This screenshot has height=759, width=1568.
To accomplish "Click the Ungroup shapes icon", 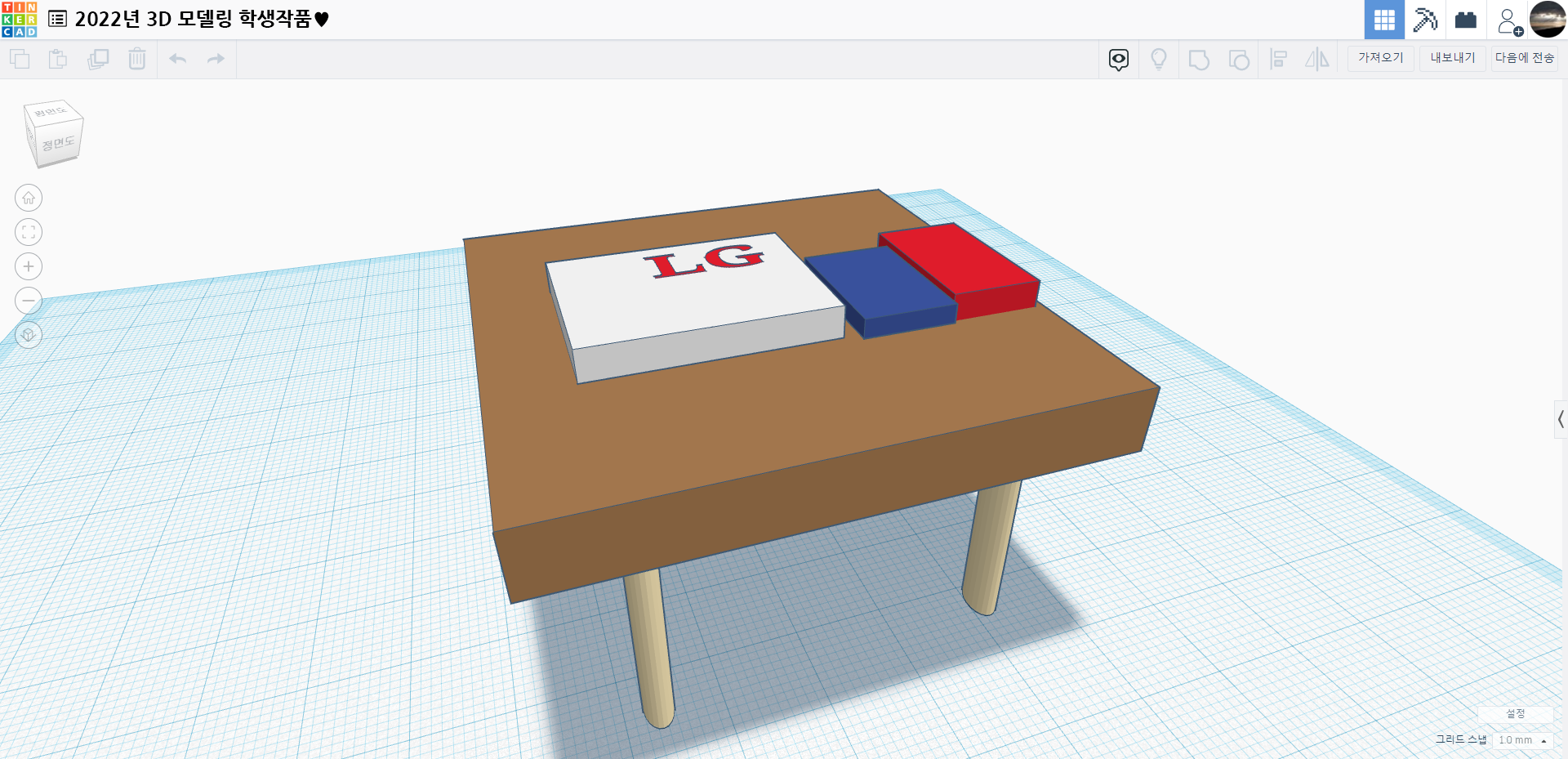I will click(x=1239, y=60).
